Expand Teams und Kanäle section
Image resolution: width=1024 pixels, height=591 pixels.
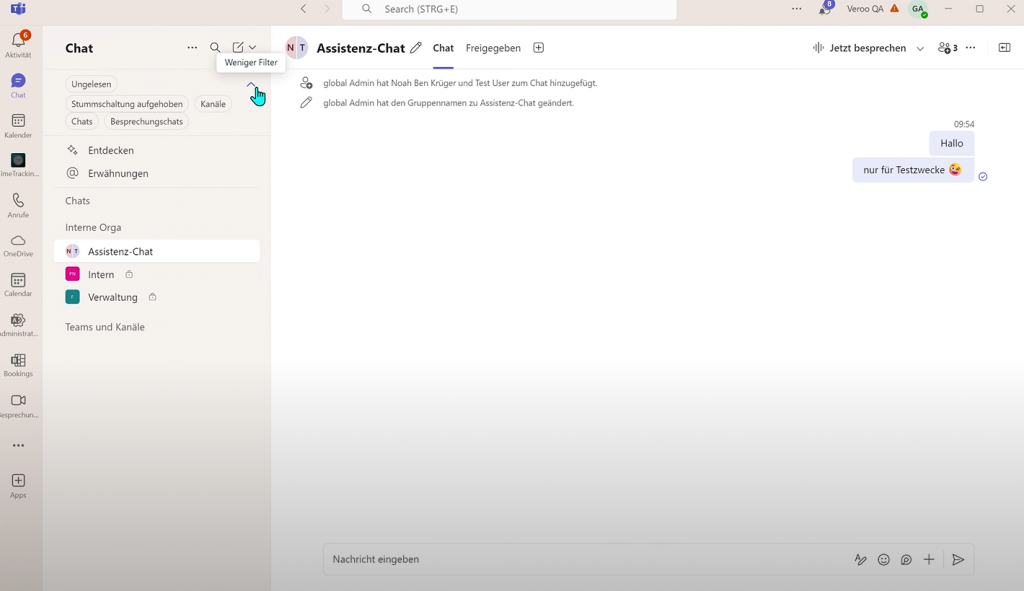104,327
